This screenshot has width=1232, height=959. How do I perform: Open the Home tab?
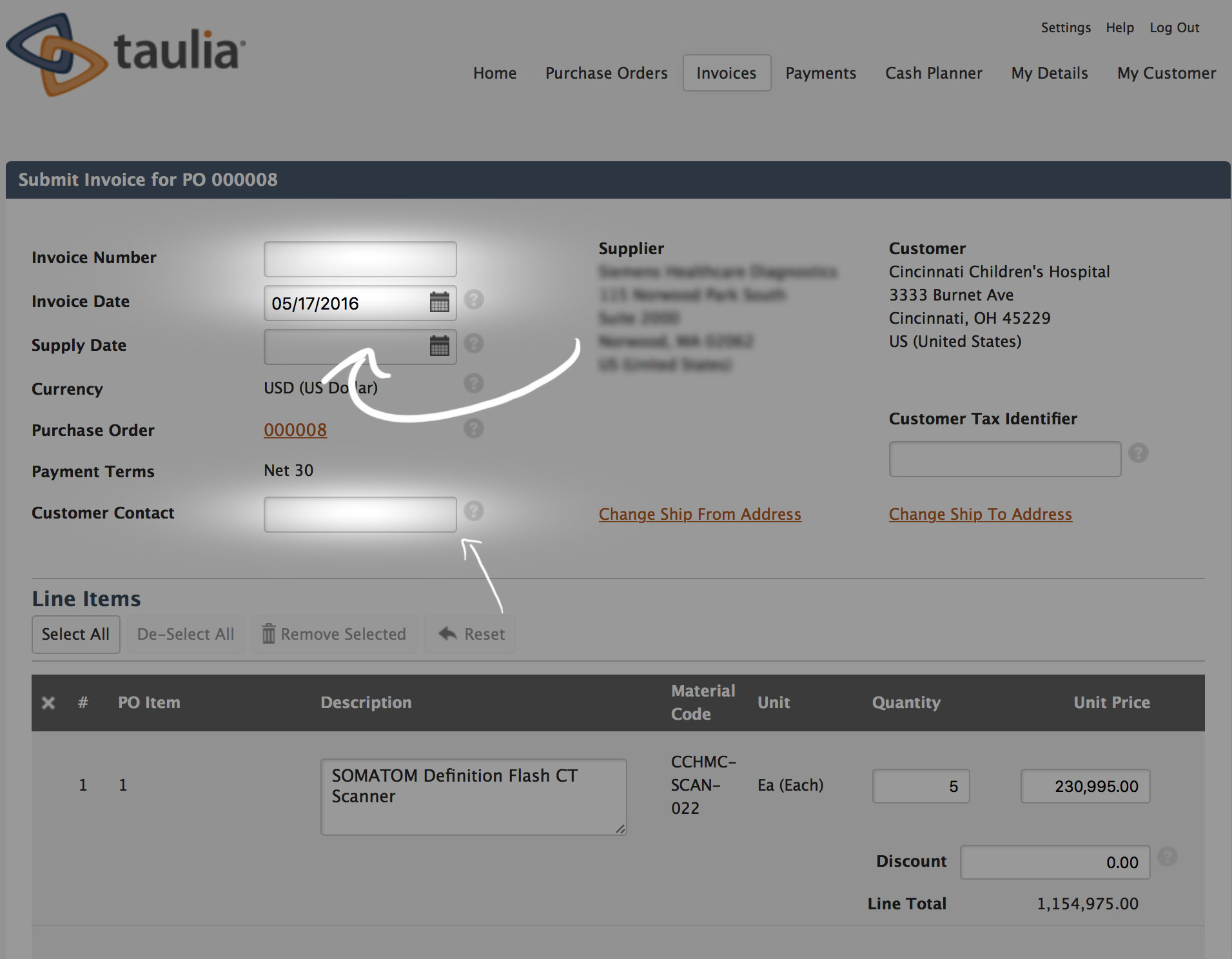[494, 73]
